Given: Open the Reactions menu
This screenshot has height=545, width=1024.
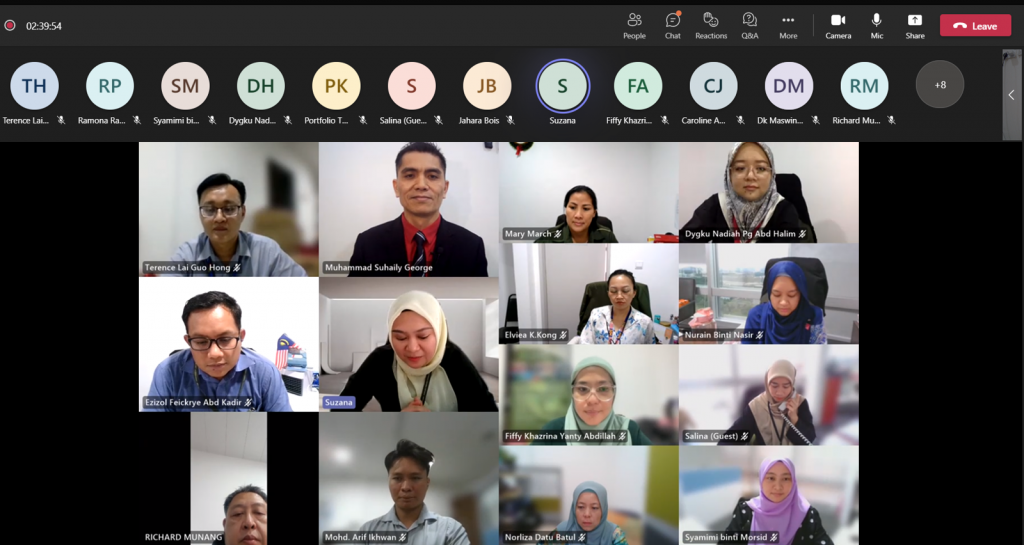Looking at the screenshot, I should (711, 25).
